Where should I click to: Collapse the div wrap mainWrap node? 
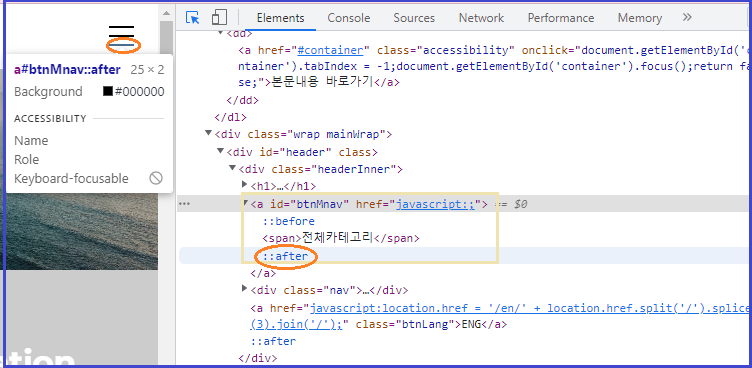pos(209,133)
